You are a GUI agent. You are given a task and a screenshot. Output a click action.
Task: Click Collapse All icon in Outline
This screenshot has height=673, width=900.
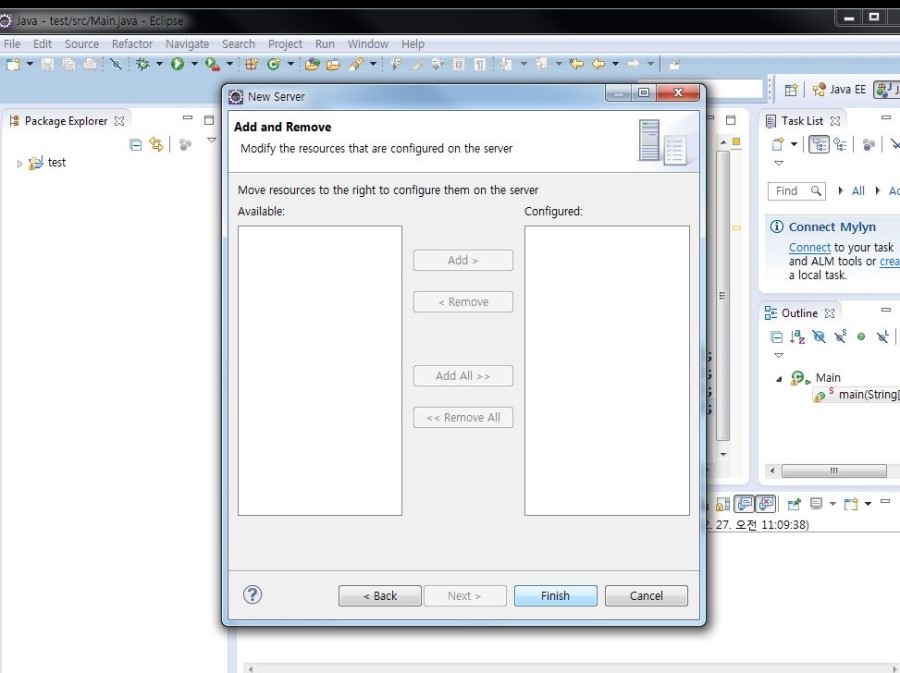click(776, 337)
